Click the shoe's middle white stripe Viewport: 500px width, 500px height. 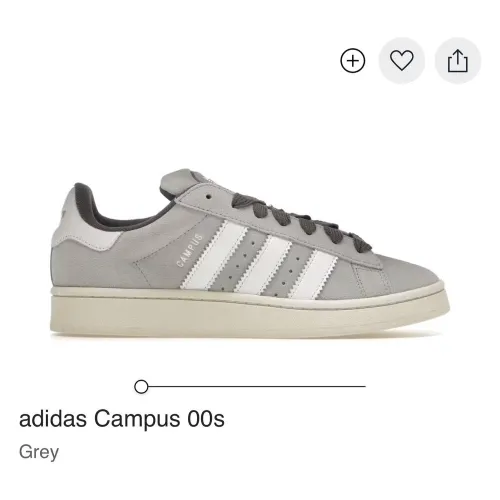point(264,264)
